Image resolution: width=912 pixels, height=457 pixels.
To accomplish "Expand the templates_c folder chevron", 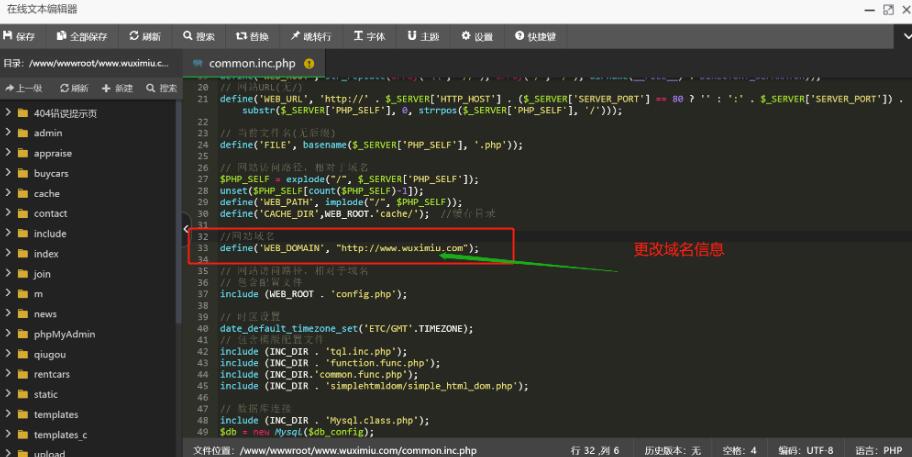I will tap(8, 434).
